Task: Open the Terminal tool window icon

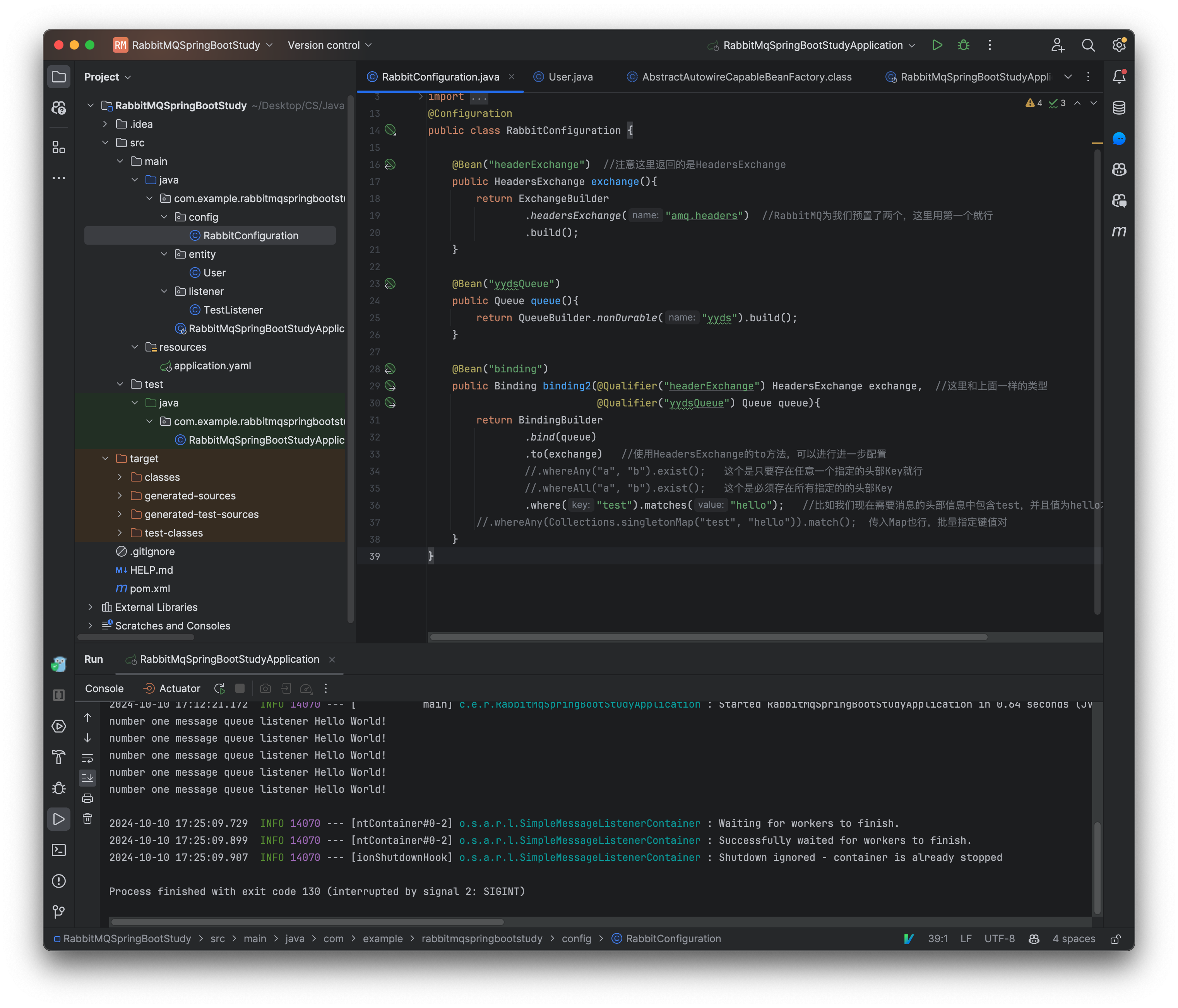Action: point(59,850)
